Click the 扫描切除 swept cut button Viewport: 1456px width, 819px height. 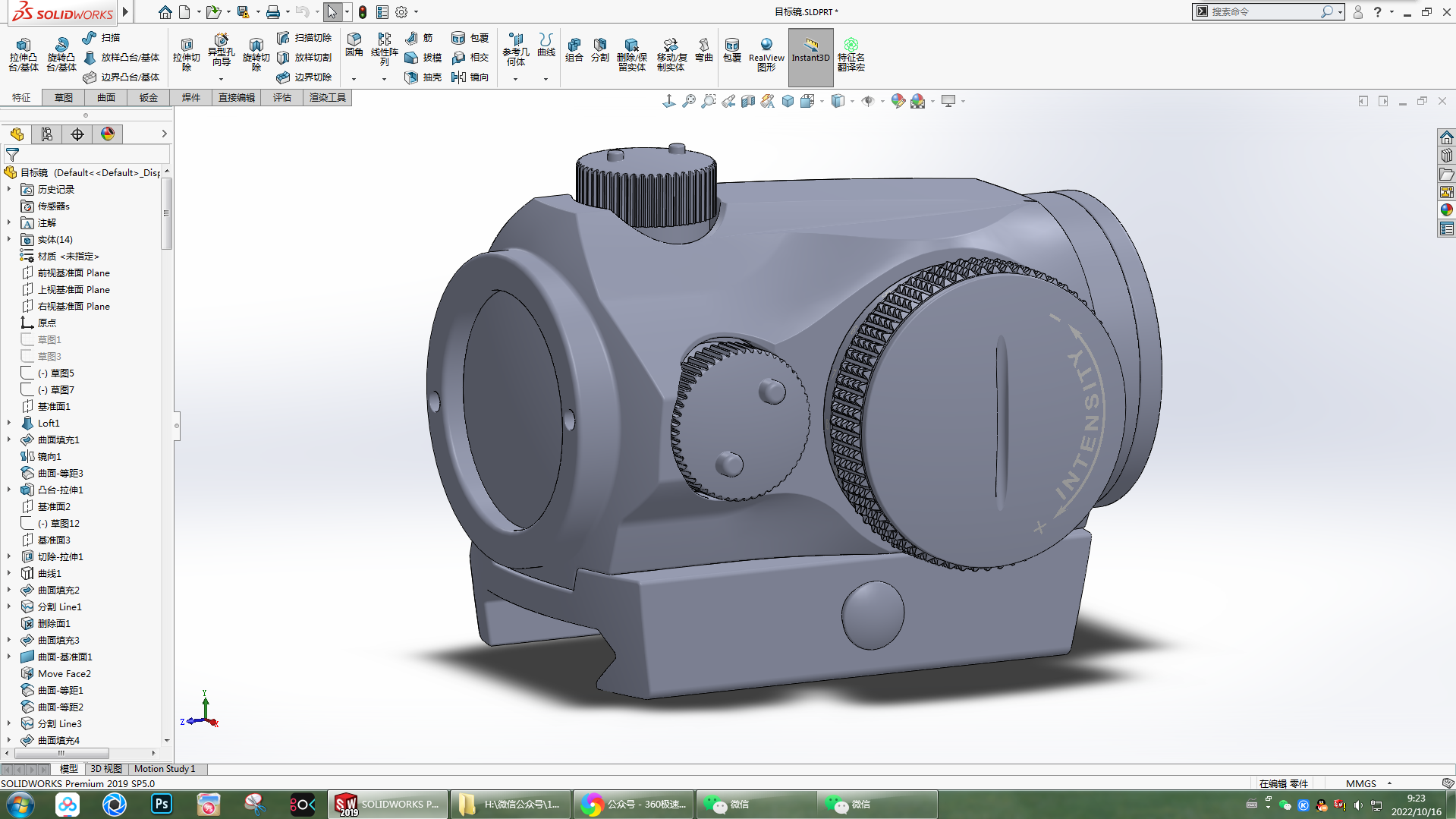click(x=304, y=38)
